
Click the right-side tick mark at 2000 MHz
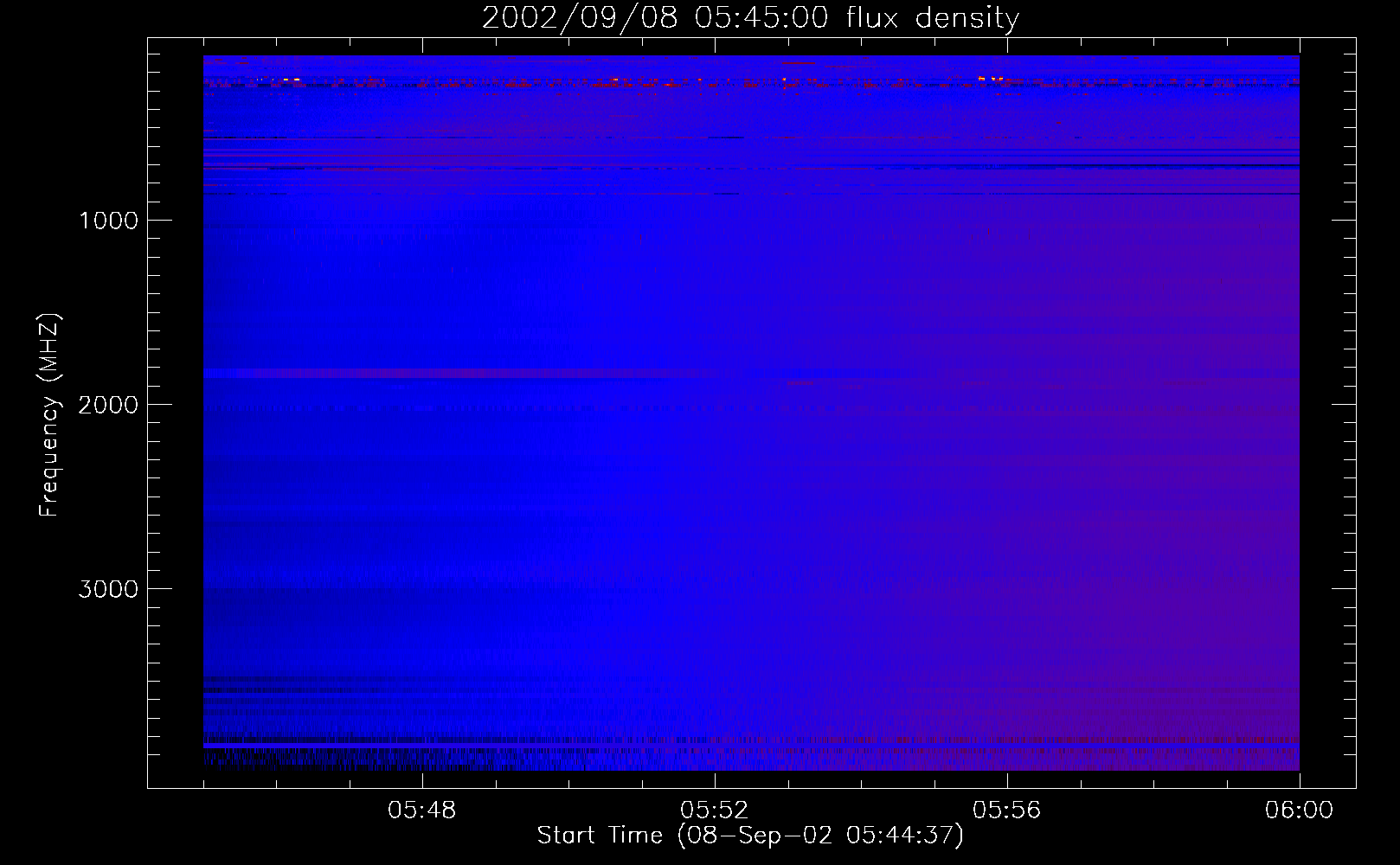pos(1344,405)
